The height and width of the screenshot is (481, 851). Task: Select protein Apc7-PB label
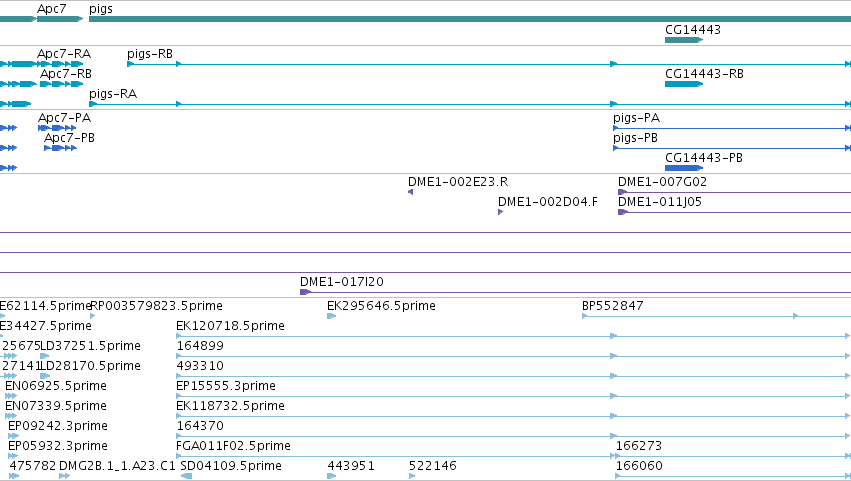(69, 138)
